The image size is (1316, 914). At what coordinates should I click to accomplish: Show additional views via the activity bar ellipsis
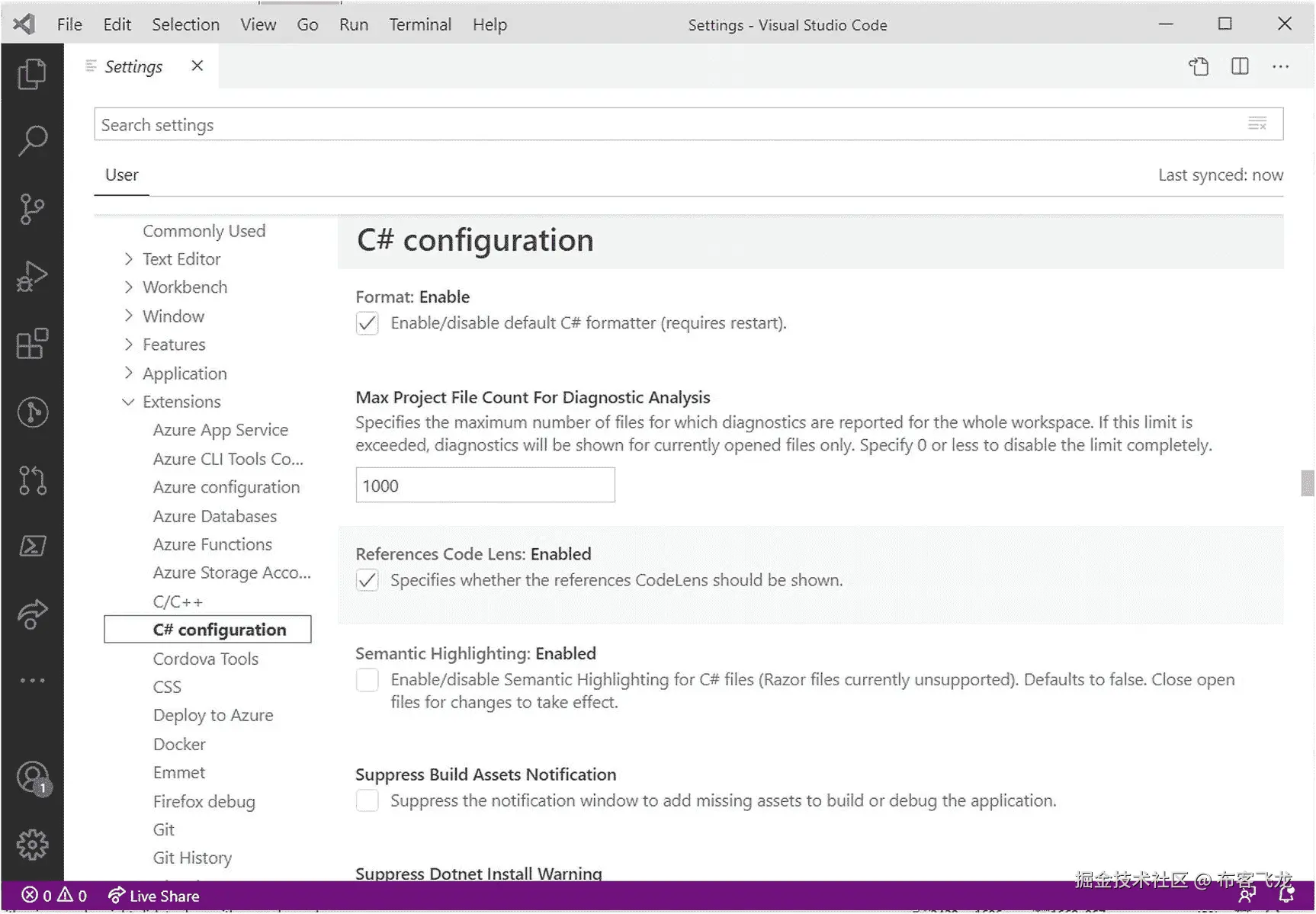click(x=32, y=680)
